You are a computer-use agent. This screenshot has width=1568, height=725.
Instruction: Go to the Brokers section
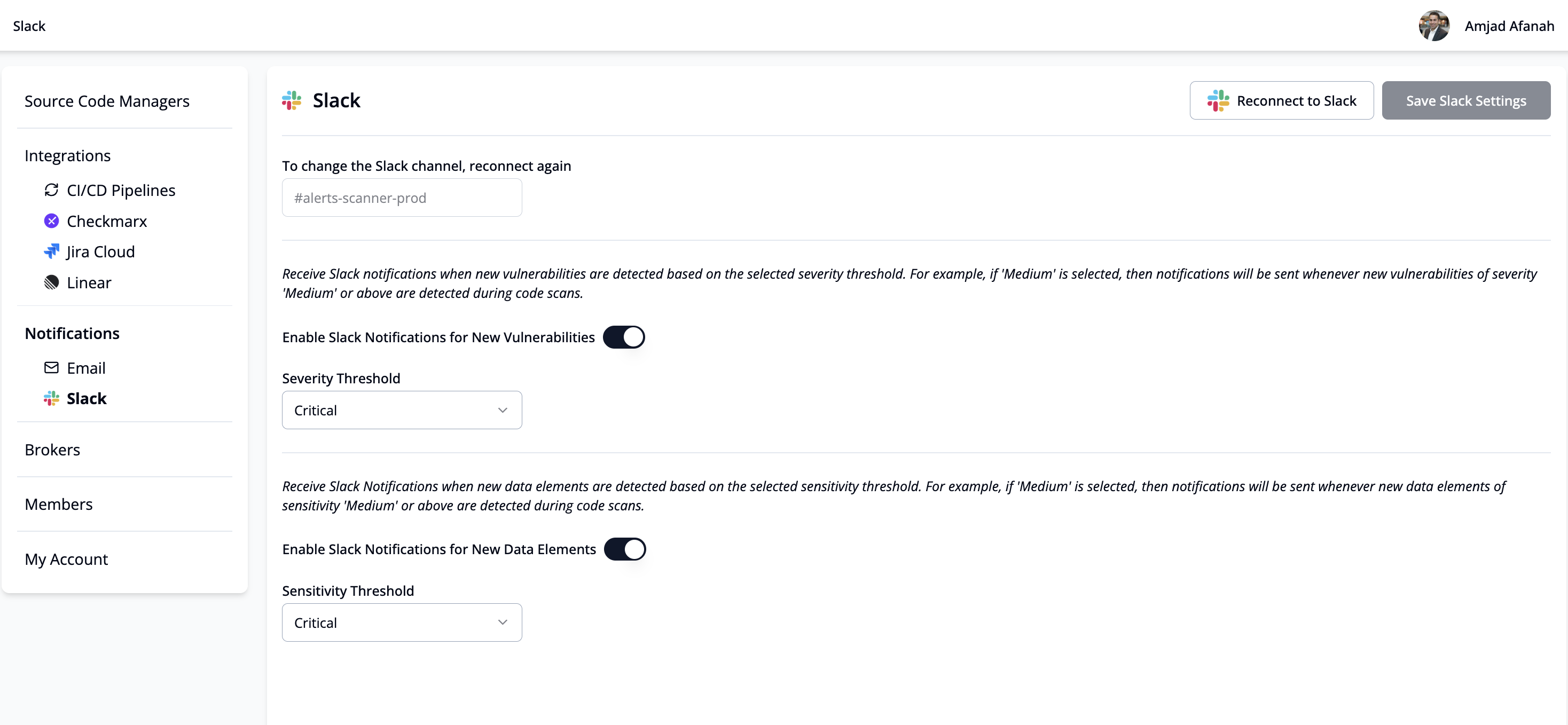click(52, 450)
